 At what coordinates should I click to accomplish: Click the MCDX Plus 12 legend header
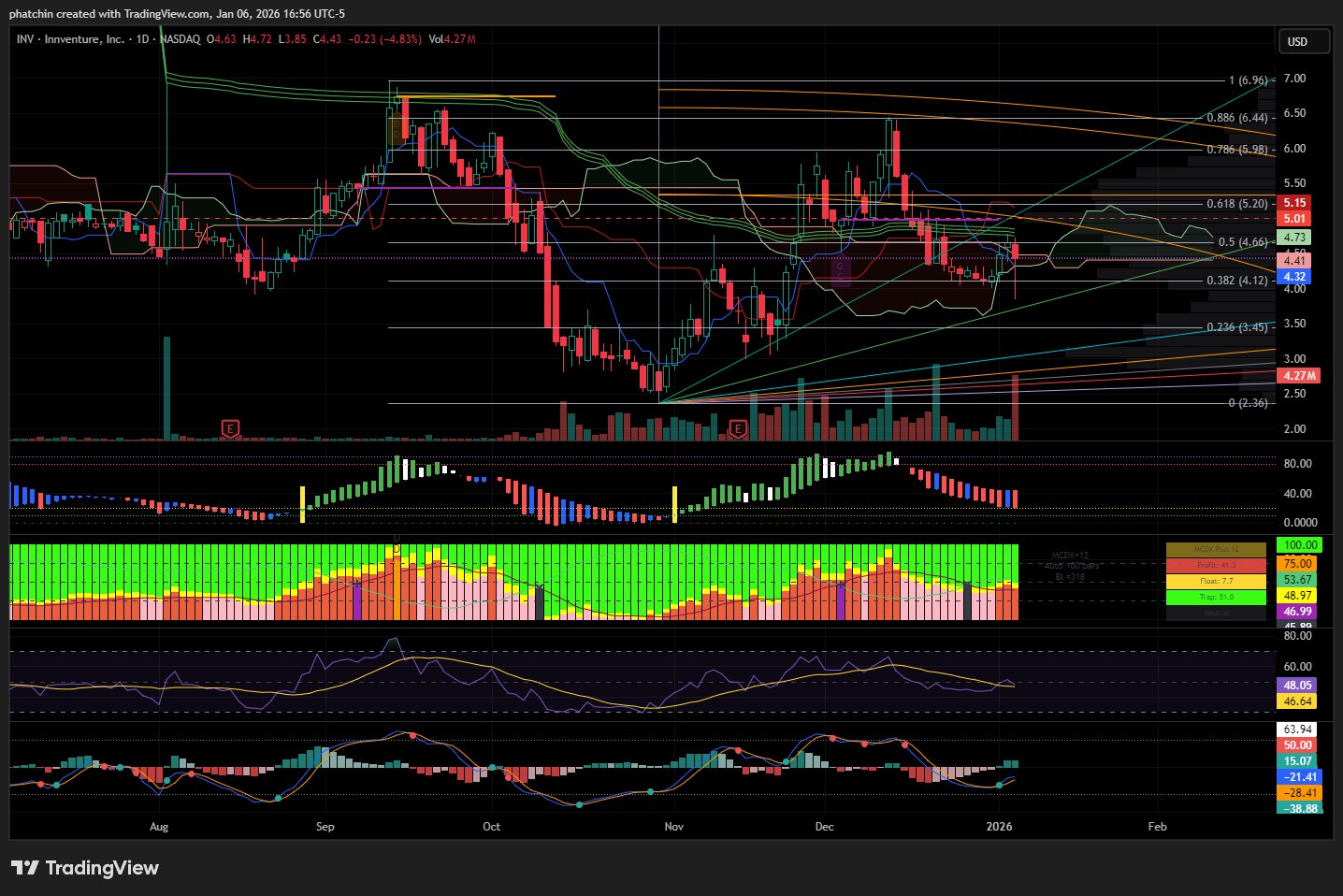point(1216,550)
